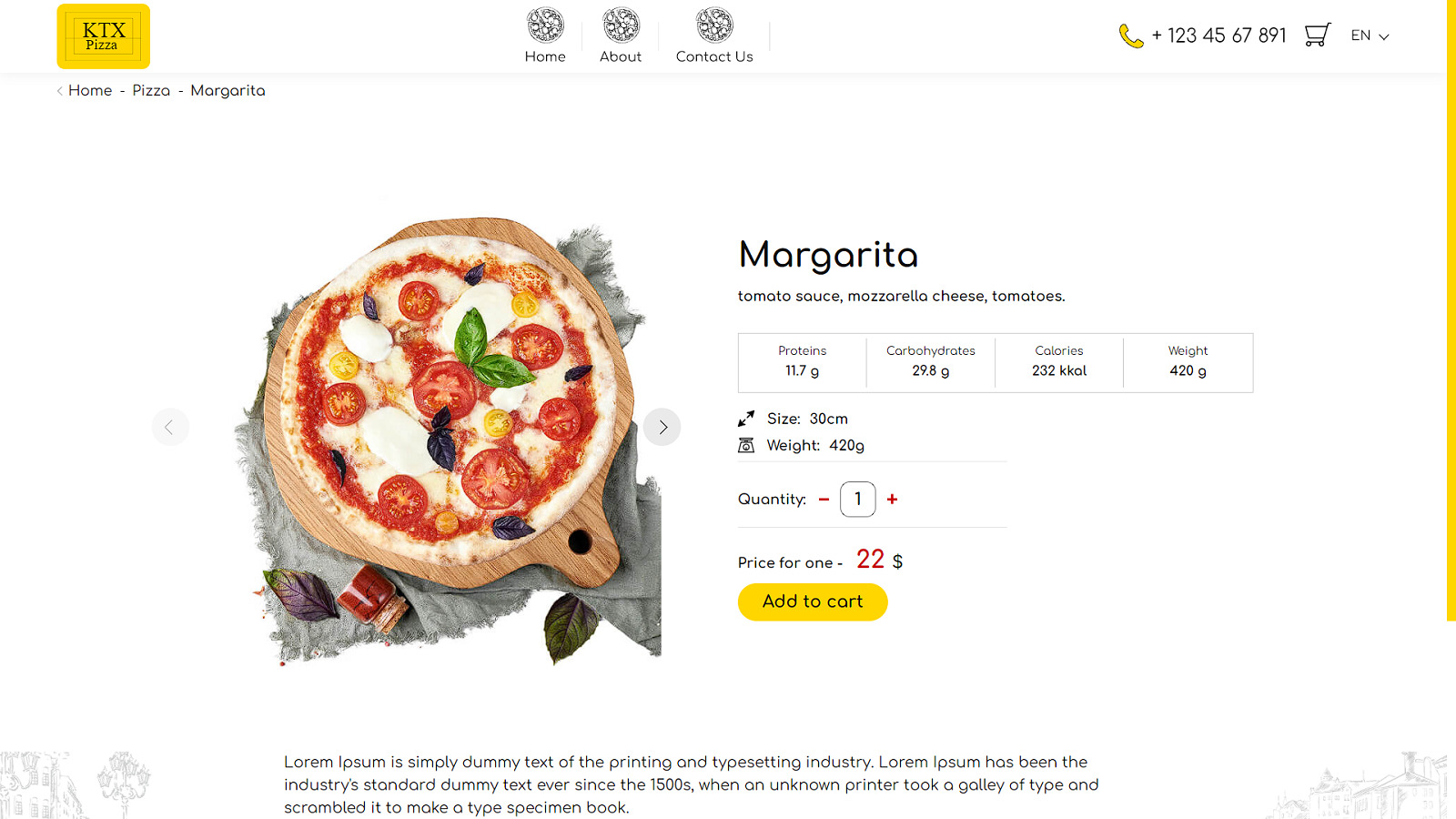Increase quantity with the plus sign

point(892,499)
